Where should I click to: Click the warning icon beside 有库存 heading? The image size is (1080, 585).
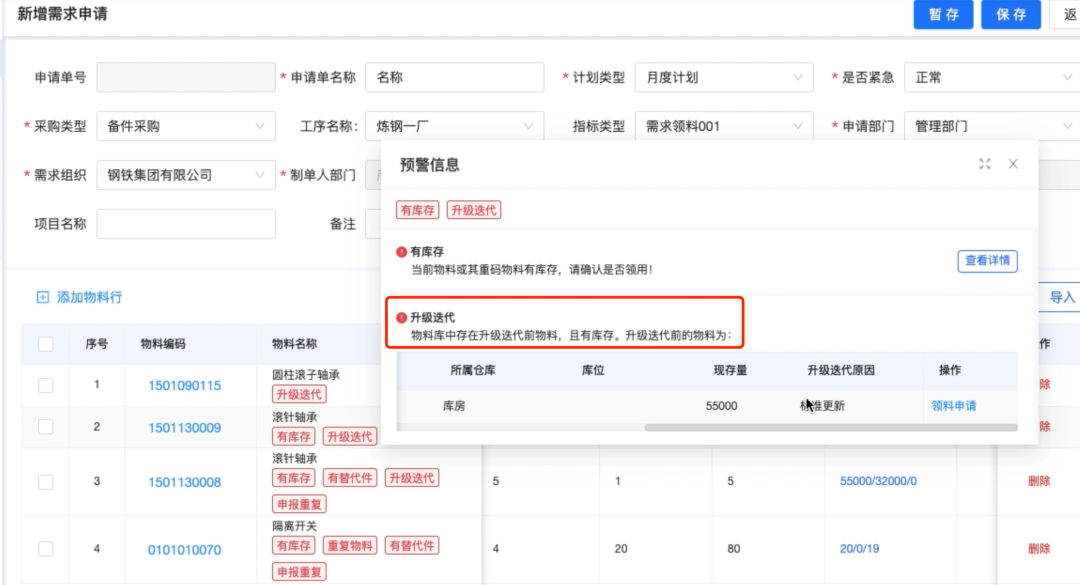tap(401, 251)
